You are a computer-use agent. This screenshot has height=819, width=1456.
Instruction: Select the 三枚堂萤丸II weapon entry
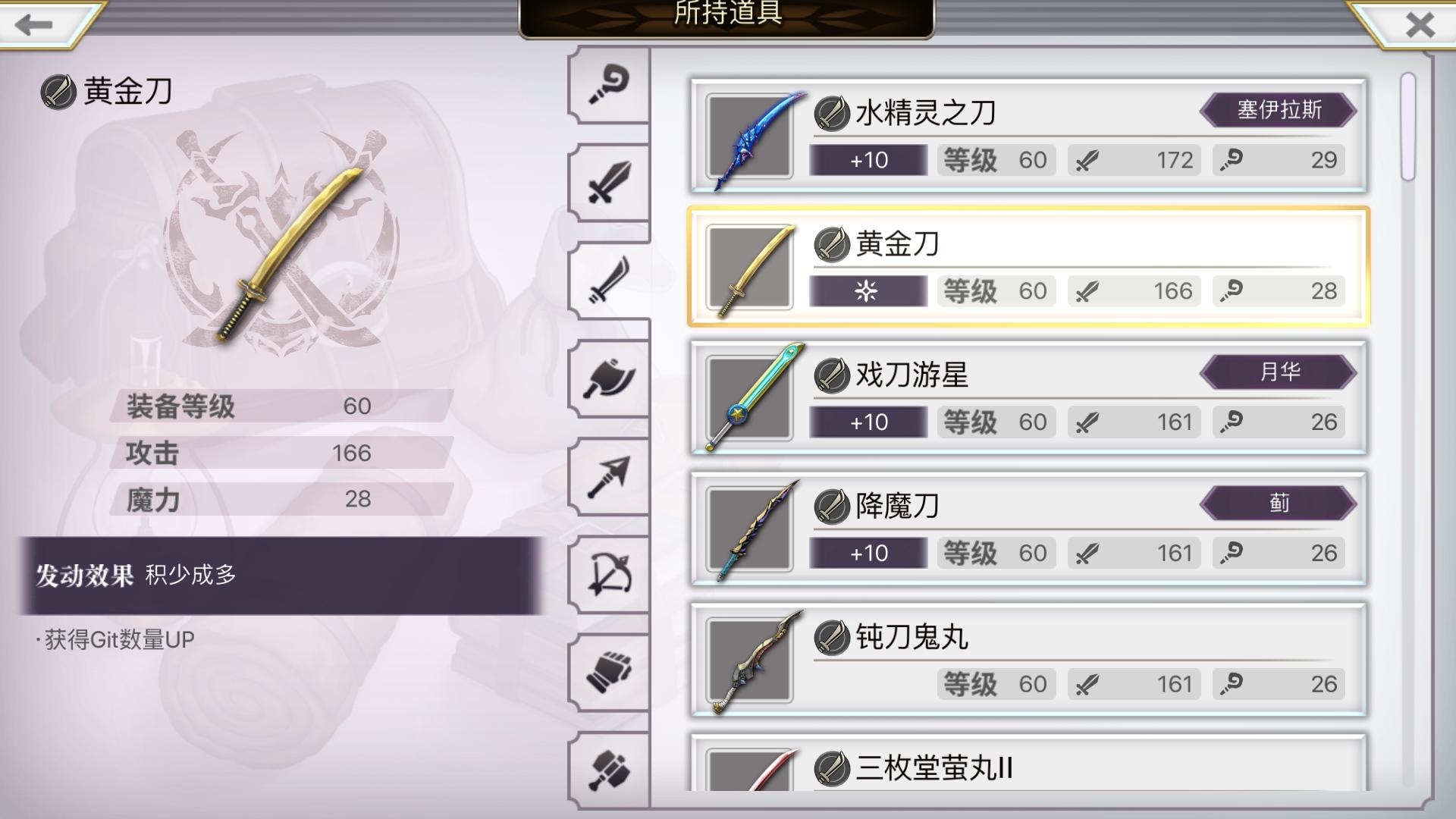coord(1028,762)
